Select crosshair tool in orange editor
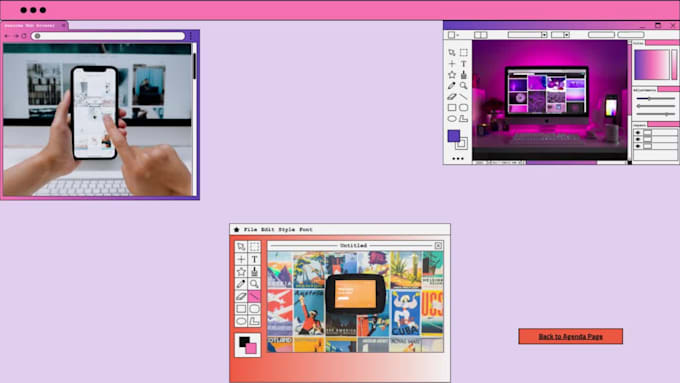The width and height of the screenshot is (680, 383). [241, 259]
